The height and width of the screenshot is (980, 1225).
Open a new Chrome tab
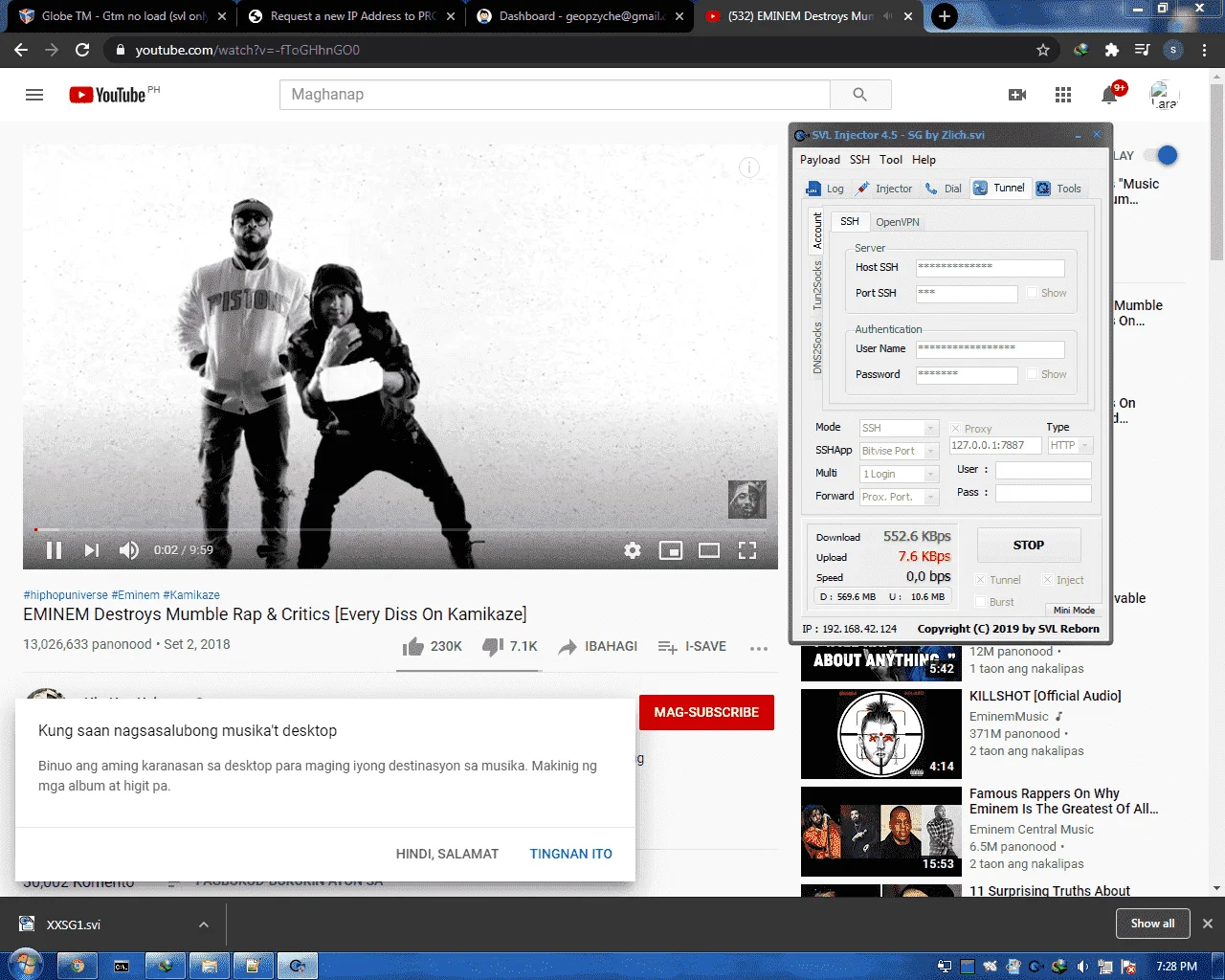(x=944, y=16)
